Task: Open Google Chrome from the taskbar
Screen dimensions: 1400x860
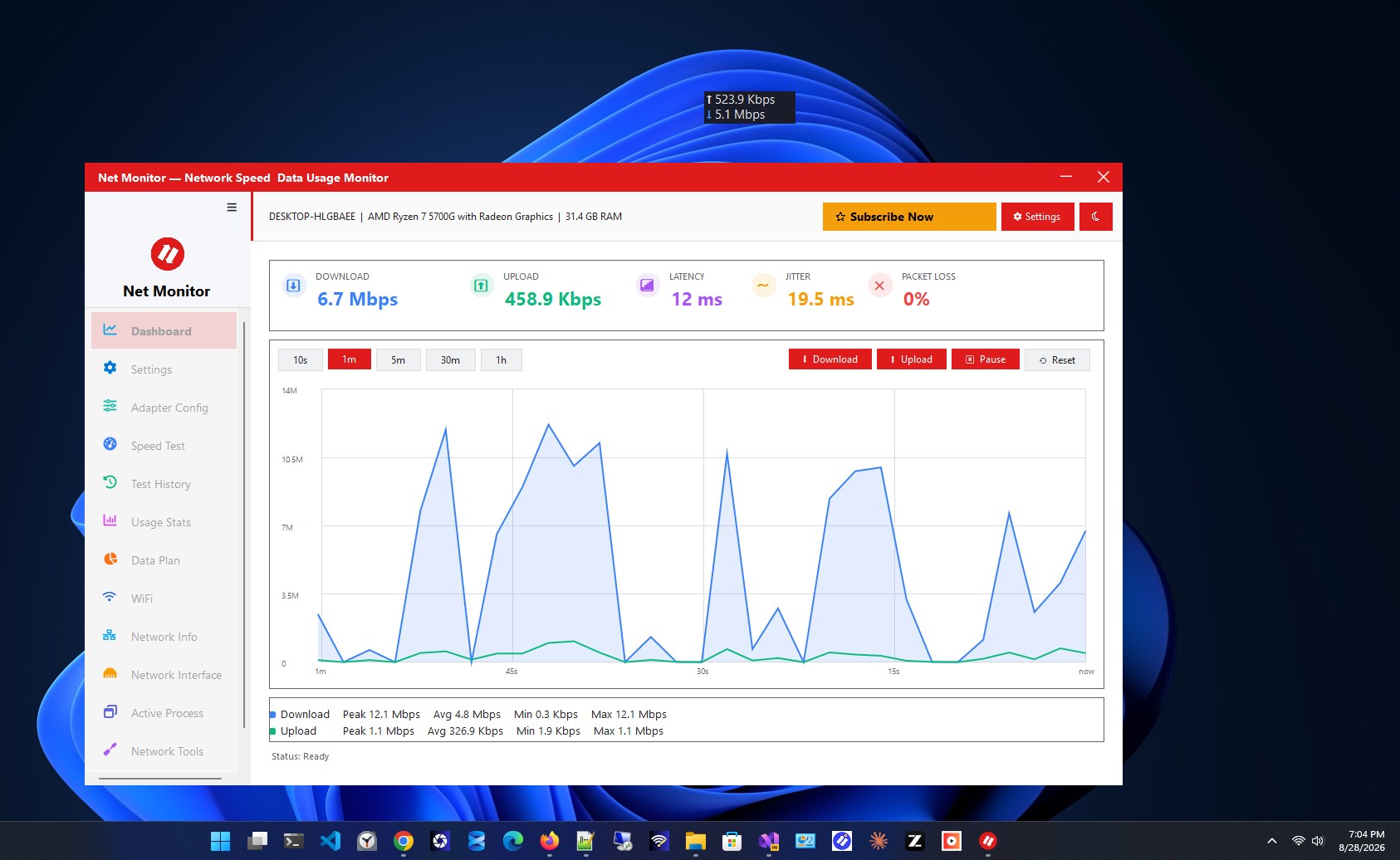Action: click(x=404, y=841)
